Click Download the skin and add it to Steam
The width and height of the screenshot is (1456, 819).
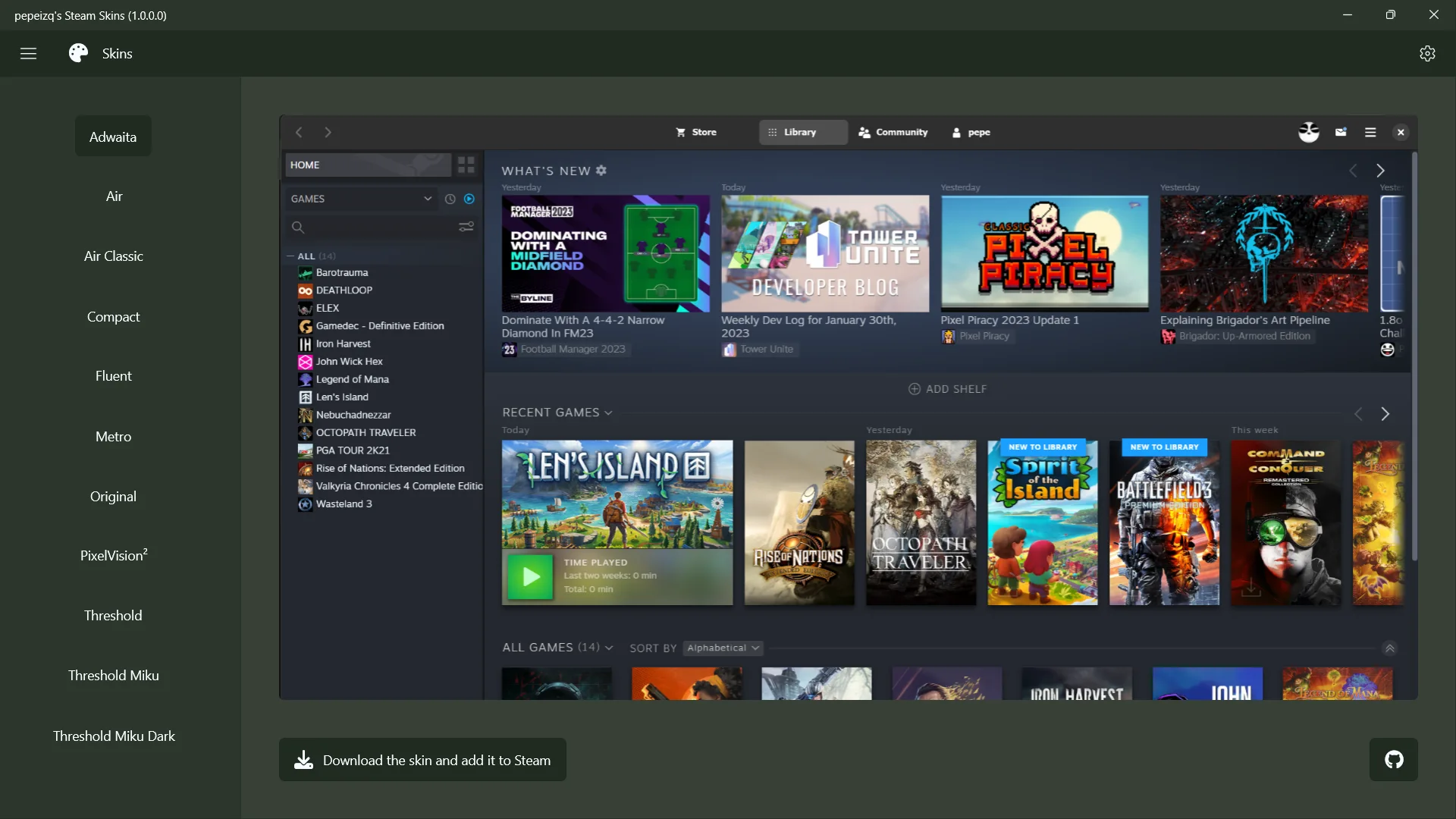[422, 759]
